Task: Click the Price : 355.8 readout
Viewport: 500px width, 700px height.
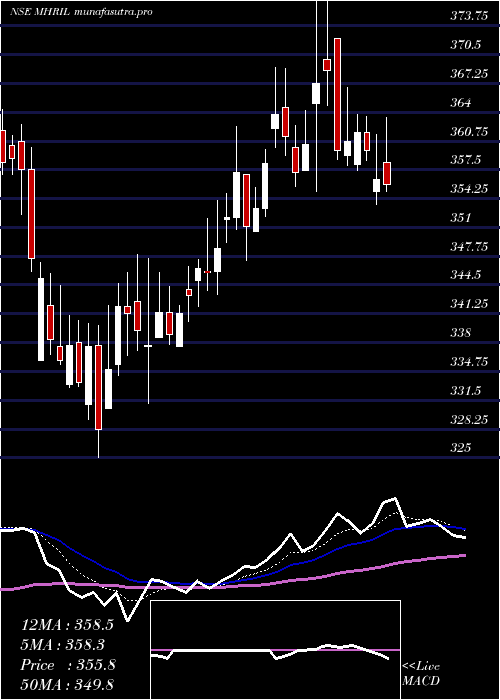Action: click(x=68, y=665)
